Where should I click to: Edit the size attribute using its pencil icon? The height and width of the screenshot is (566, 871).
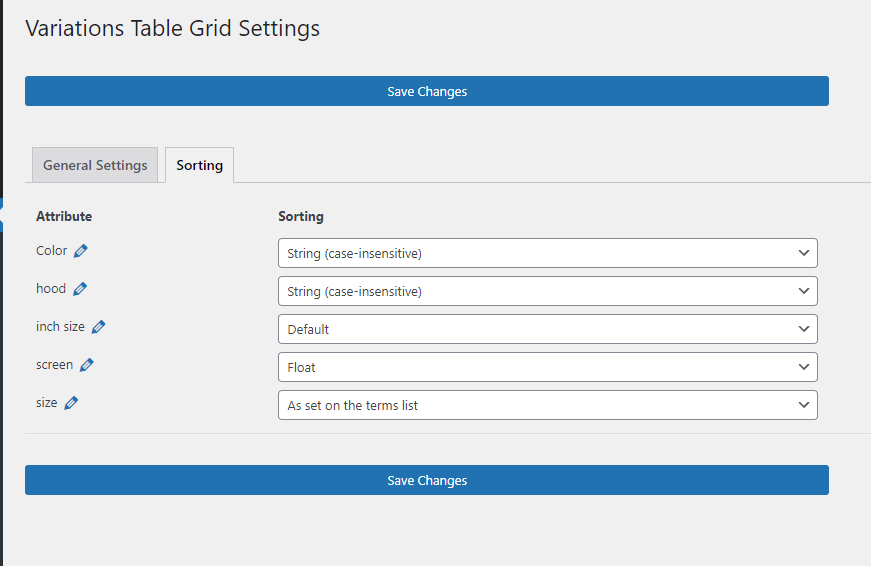pos(71,403)
